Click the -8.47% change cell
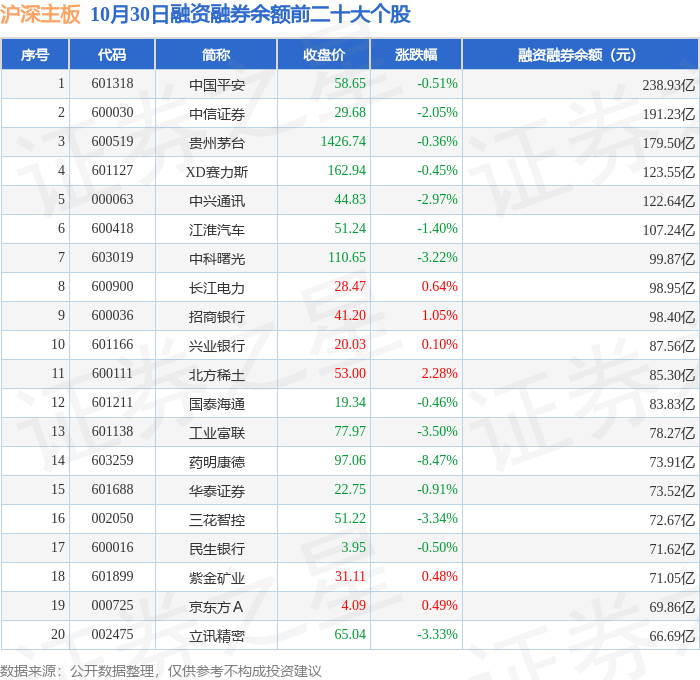The height and width of the screenshot is (680, 700). [438, 461]
